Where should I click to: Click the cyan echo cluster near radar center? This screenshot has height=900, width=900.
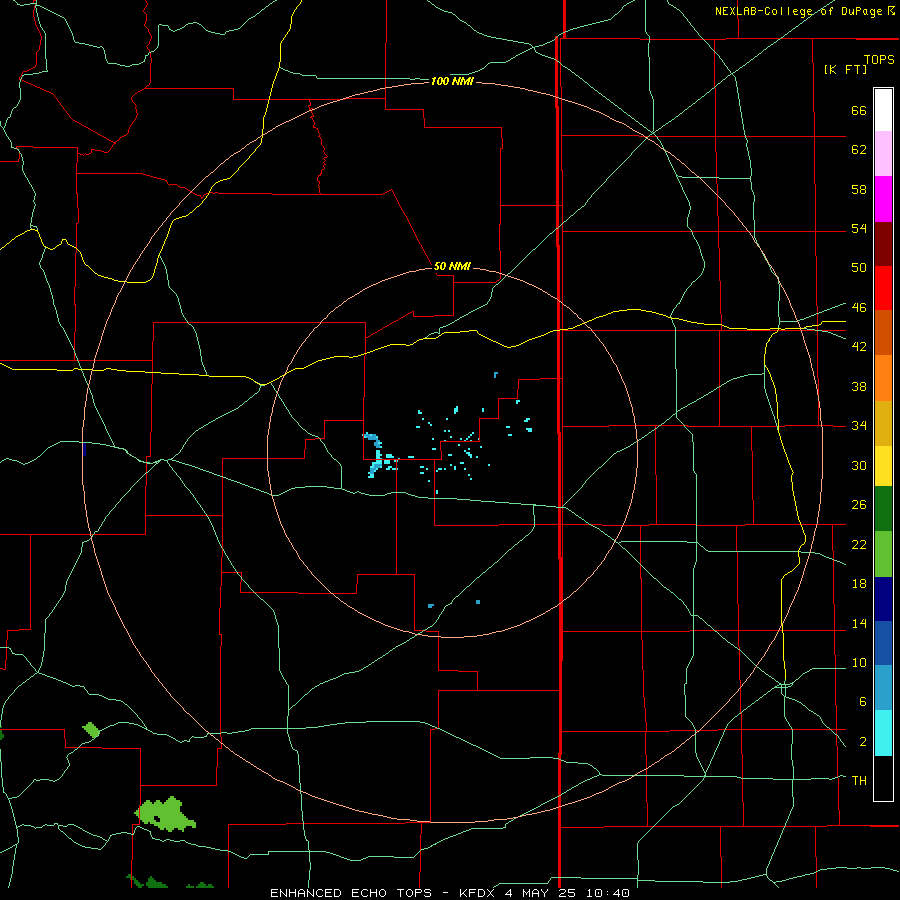376,456
